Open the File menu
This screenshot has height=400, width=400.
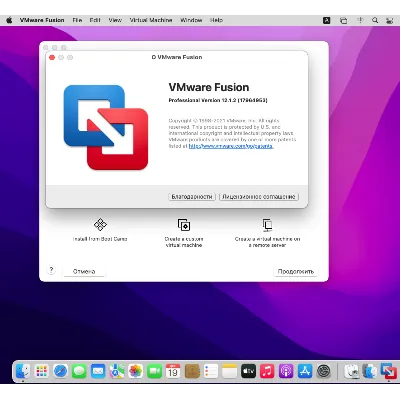pos(77,20)
